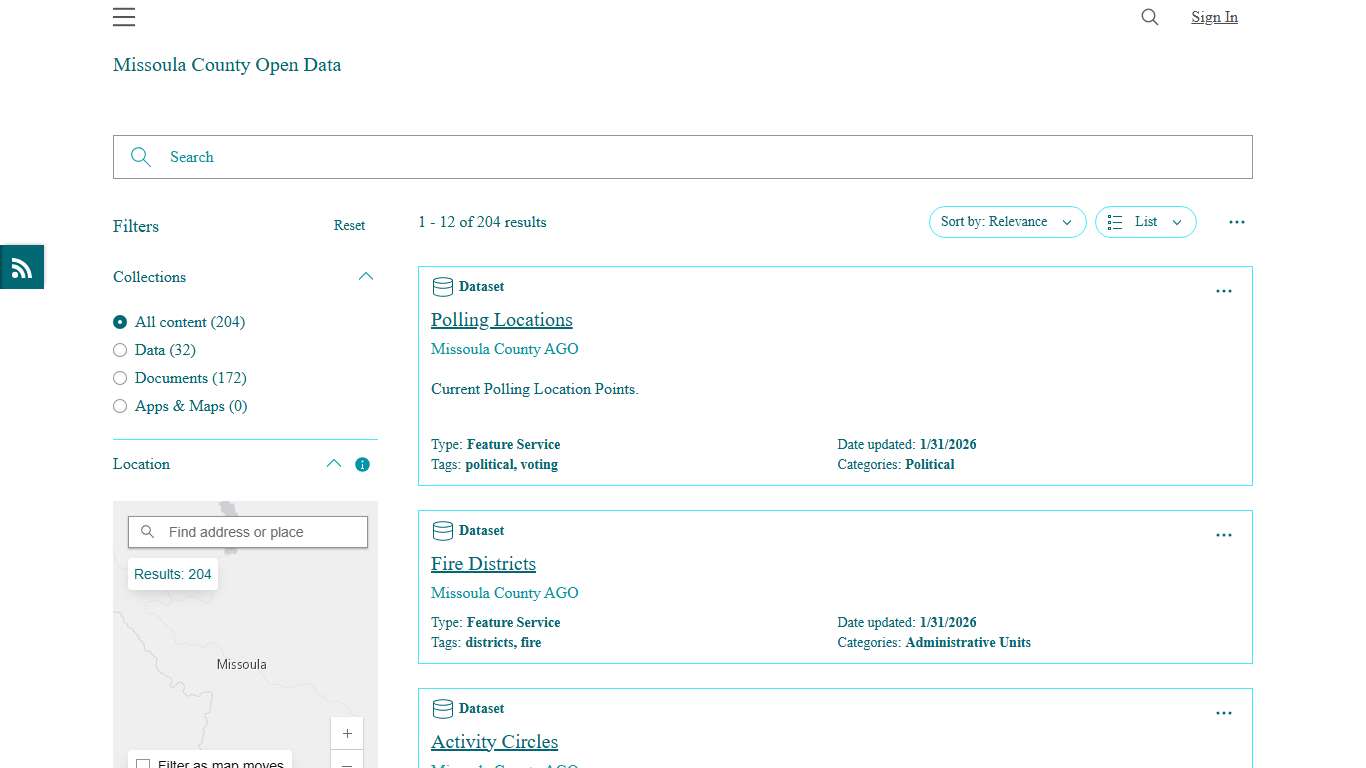Open the results overflow ellipsis menu

[1237, 222]
